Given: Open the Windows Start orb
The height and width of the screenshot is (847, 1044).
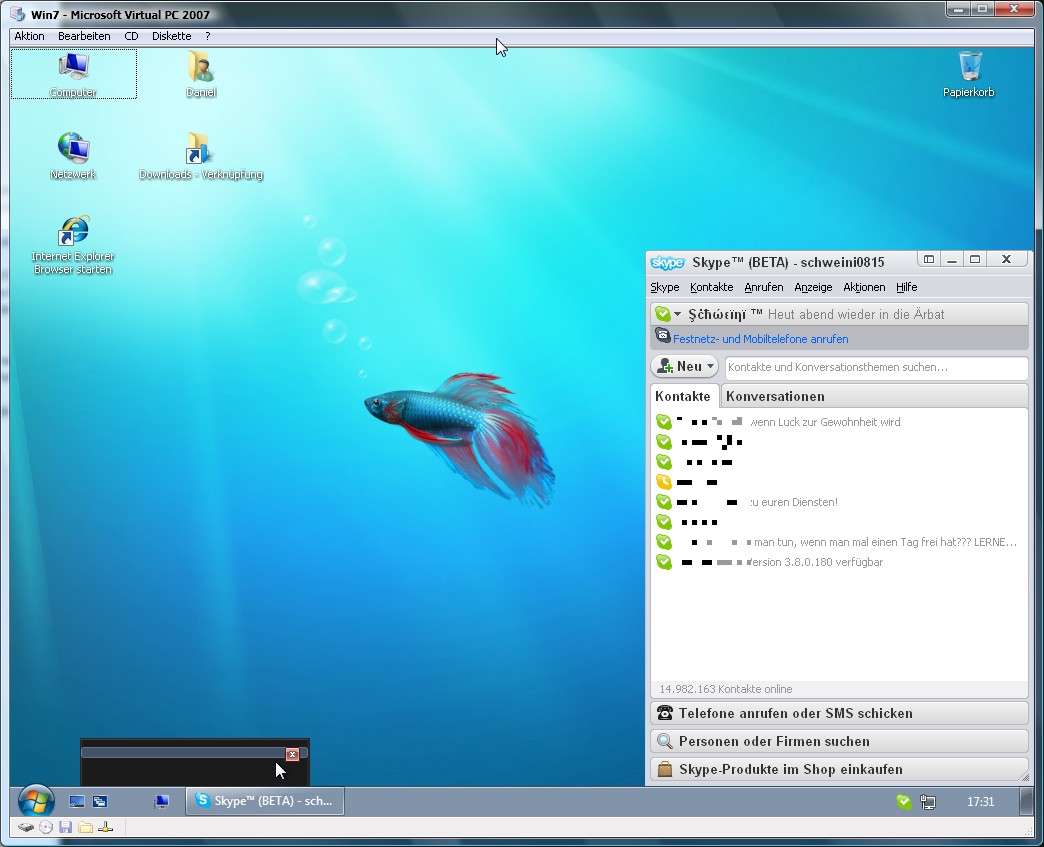Looking at the screenshot, I should 36,801.
